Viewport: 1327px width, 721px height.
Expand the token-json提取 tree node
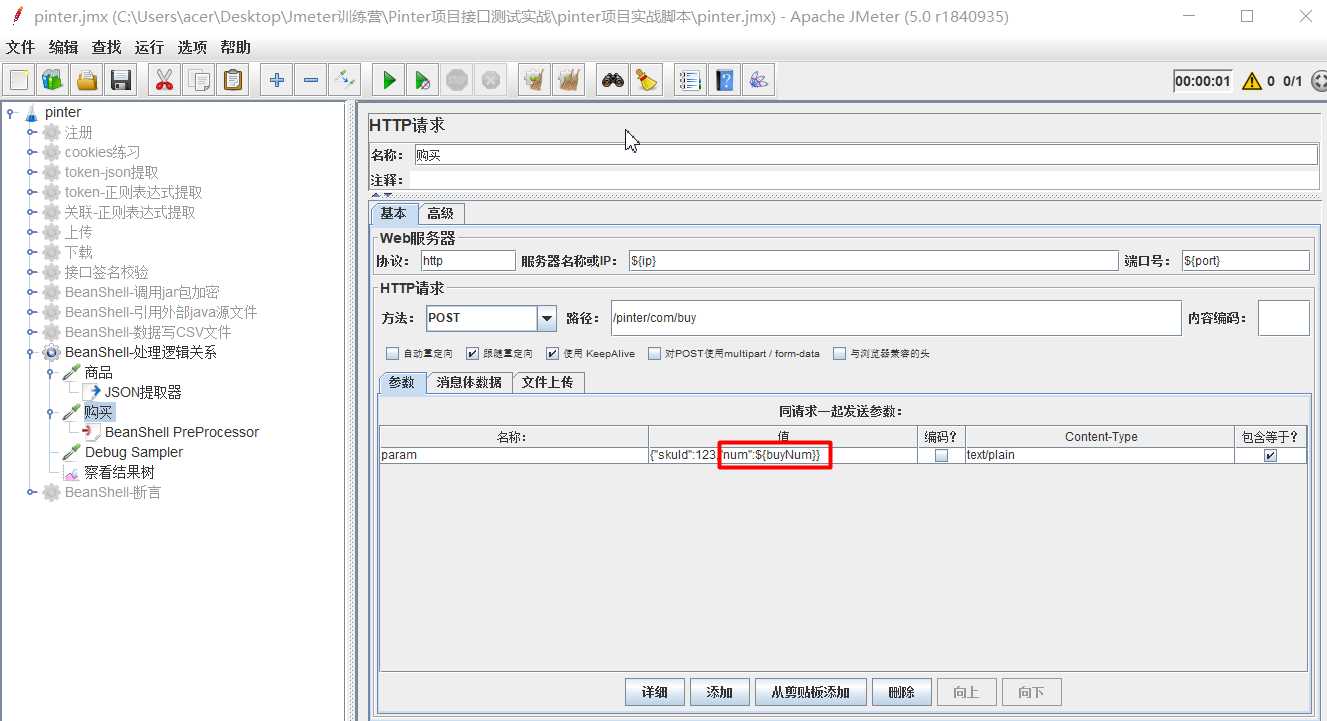(31, 172)
